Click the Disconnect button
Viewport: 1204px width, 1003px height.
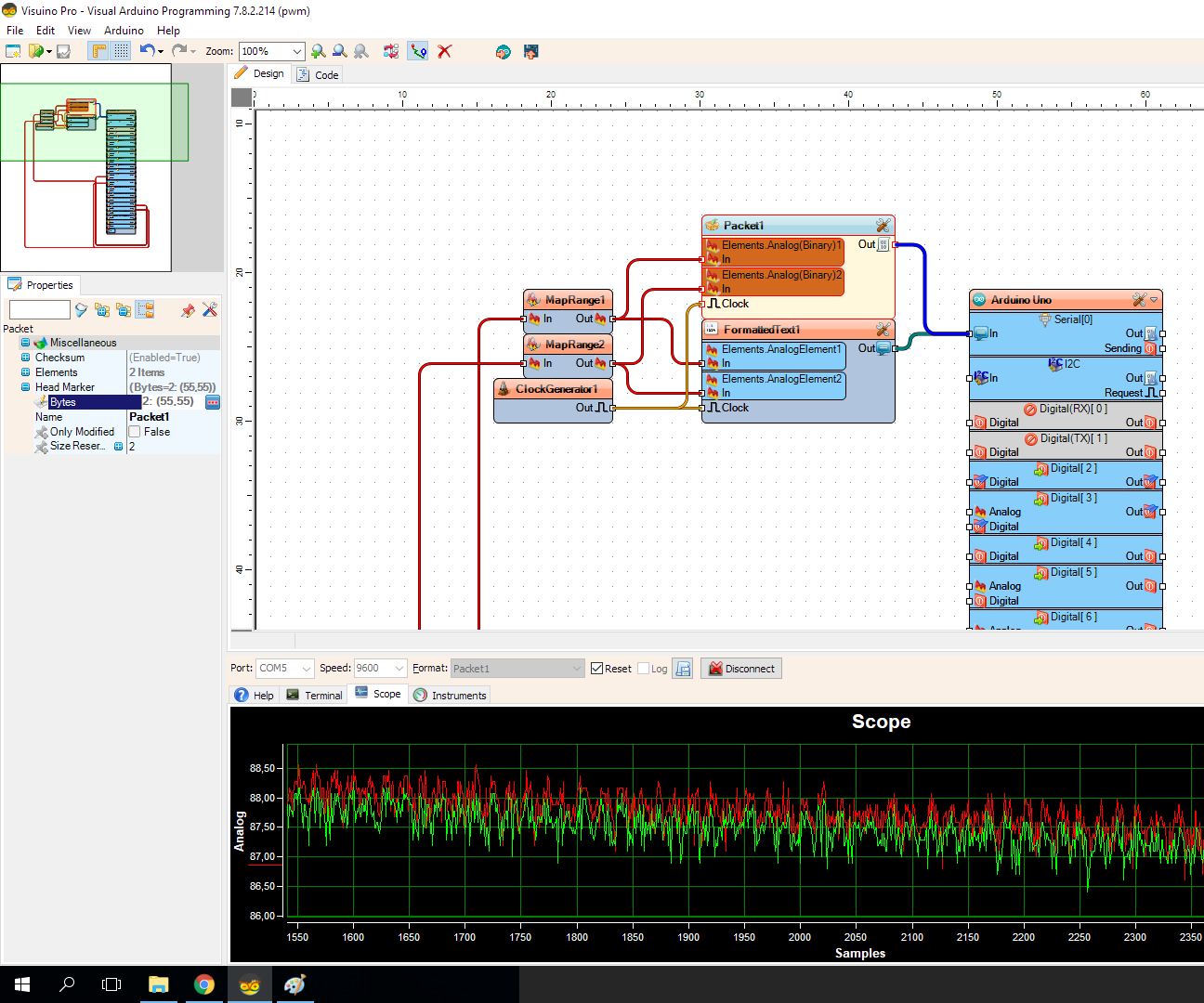tap(740, 668)
